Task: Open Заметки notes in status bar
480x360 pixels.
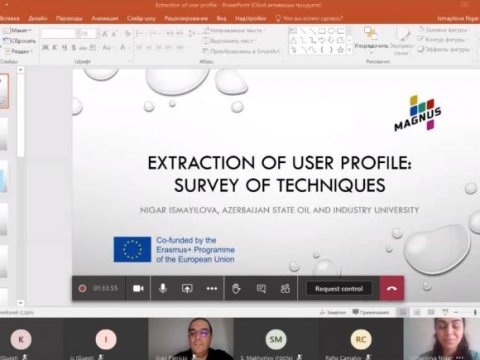Action: pos(332,312)
